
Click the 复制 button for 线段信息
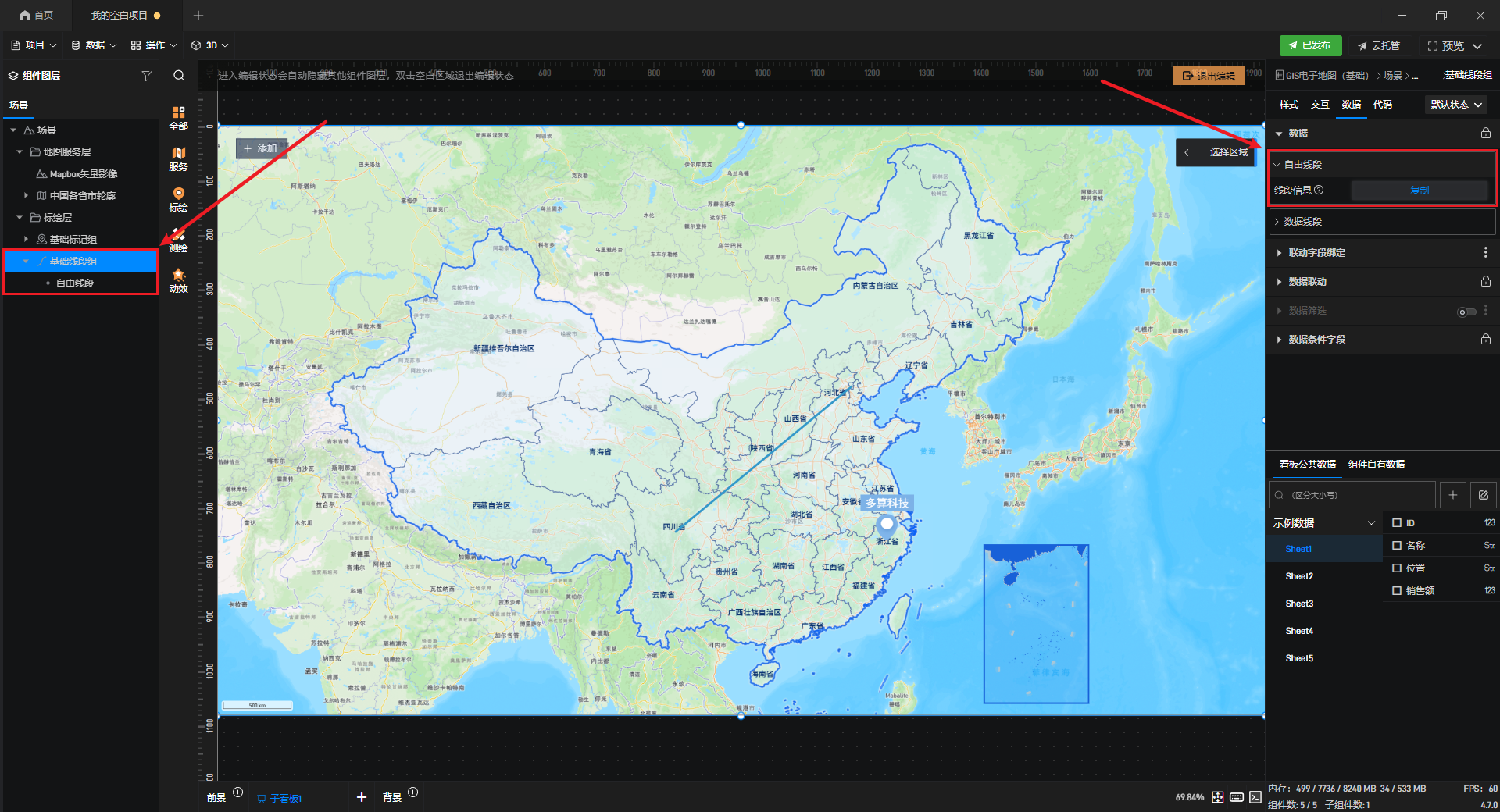[x=1419, y=191]
